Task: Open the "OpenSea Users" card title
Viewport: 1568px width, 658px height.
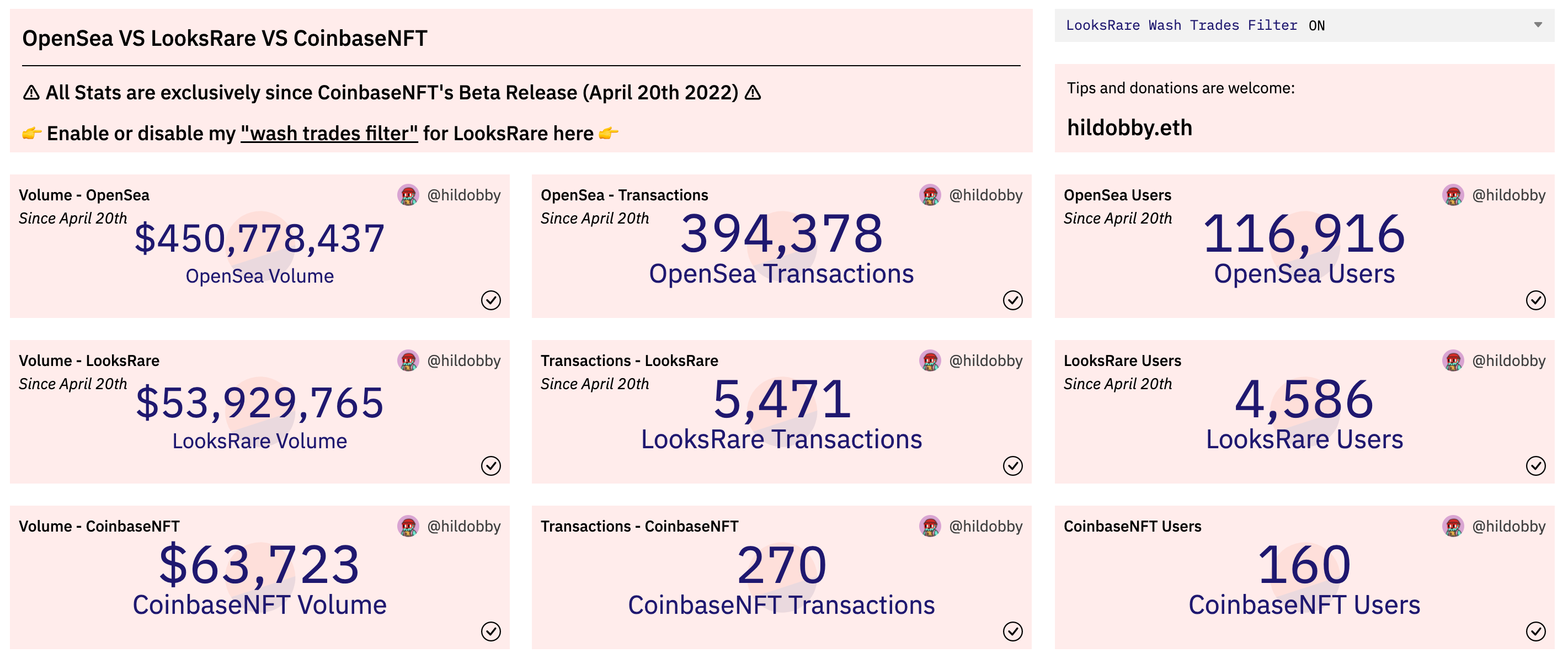Action: point(1118,195)
